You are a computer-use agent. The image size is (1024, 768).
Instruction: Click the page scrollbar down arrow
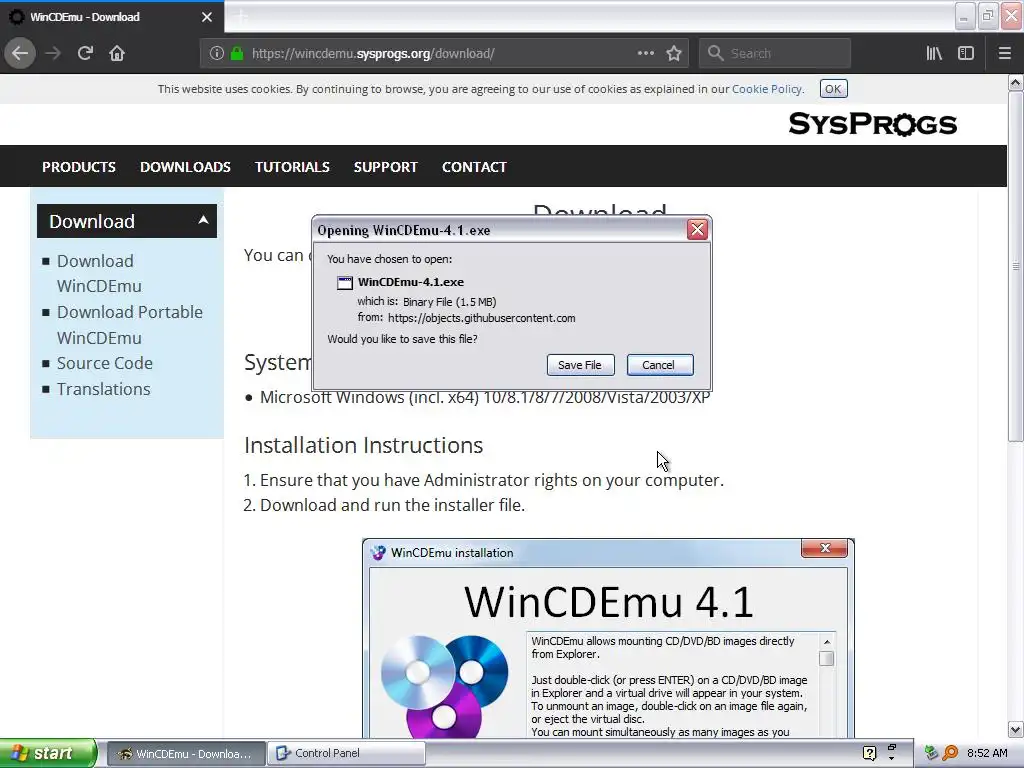click(1016, 729)
